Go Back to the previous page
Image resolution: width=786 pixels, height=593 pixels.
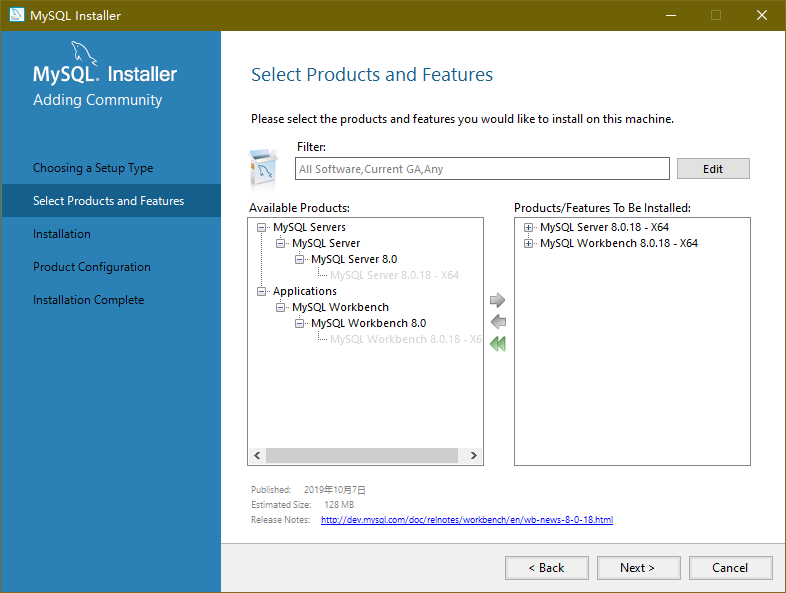pos(547,568)
